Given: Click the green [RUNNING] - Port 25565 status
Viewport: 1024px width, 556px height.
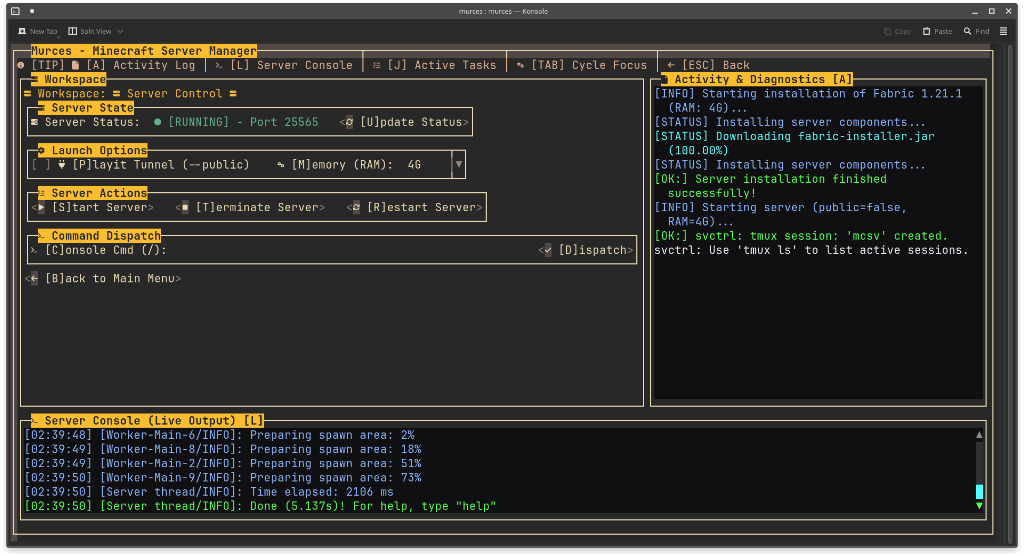Looking at the screenshot, I should tap(236, 122).
